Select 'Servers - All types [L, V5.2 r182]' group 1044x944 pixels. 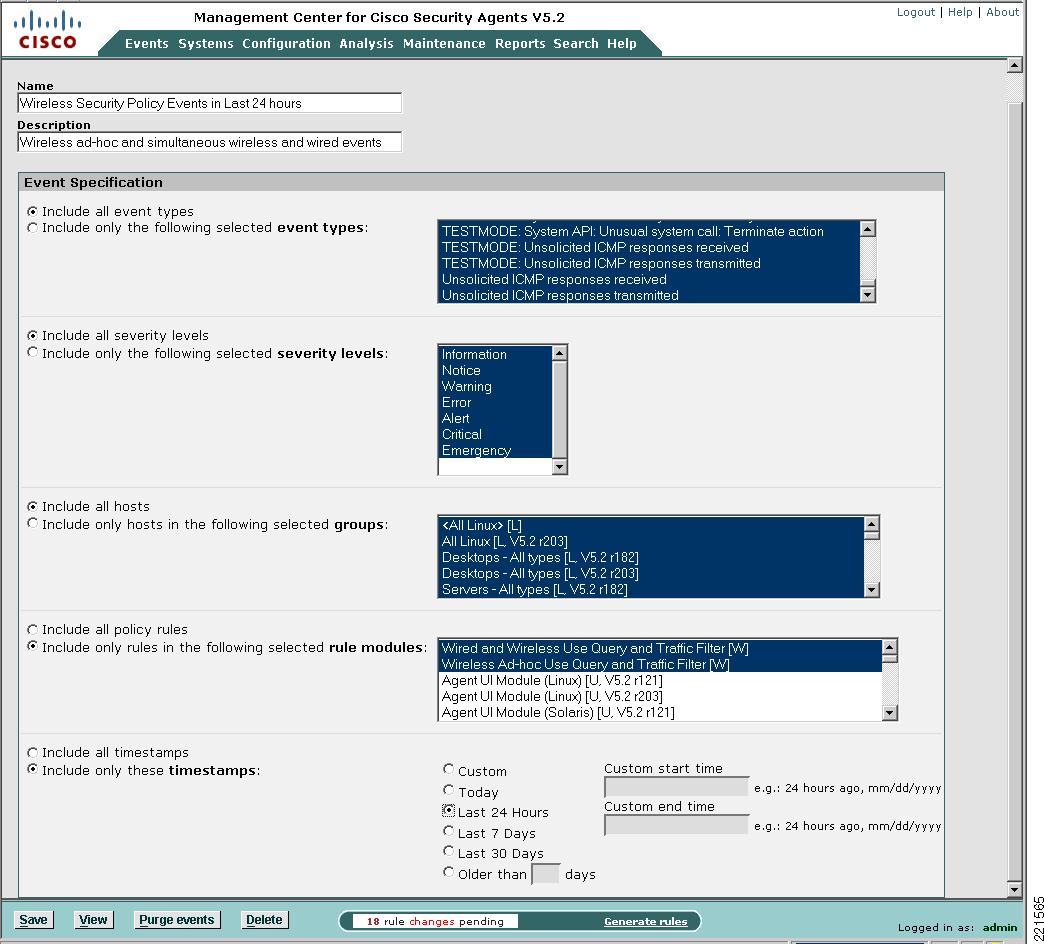(x=651, y=589)
